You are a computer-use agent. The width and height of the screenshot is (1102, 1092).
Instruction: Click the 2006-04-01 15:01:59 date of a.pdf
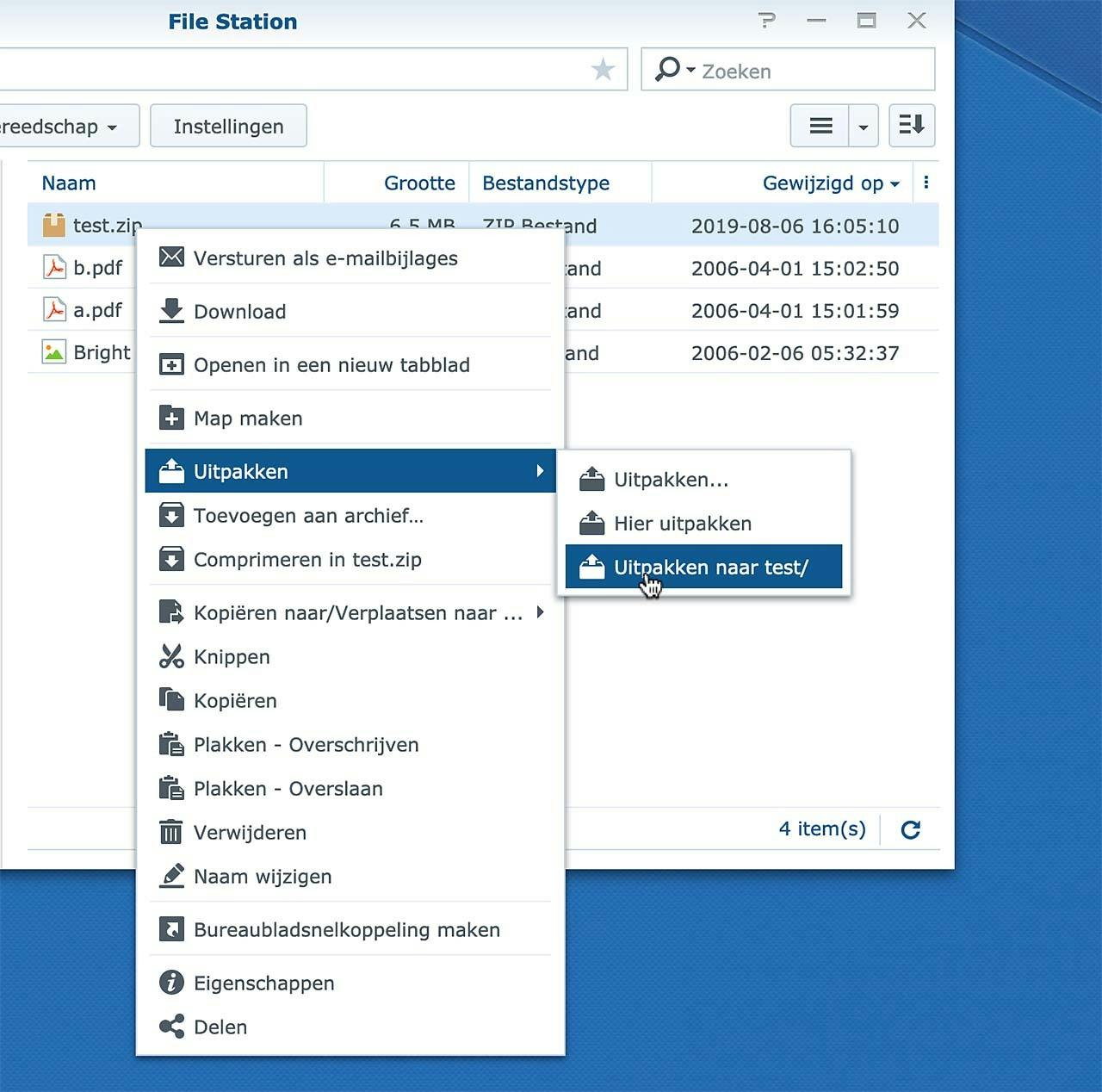(795, 310)
